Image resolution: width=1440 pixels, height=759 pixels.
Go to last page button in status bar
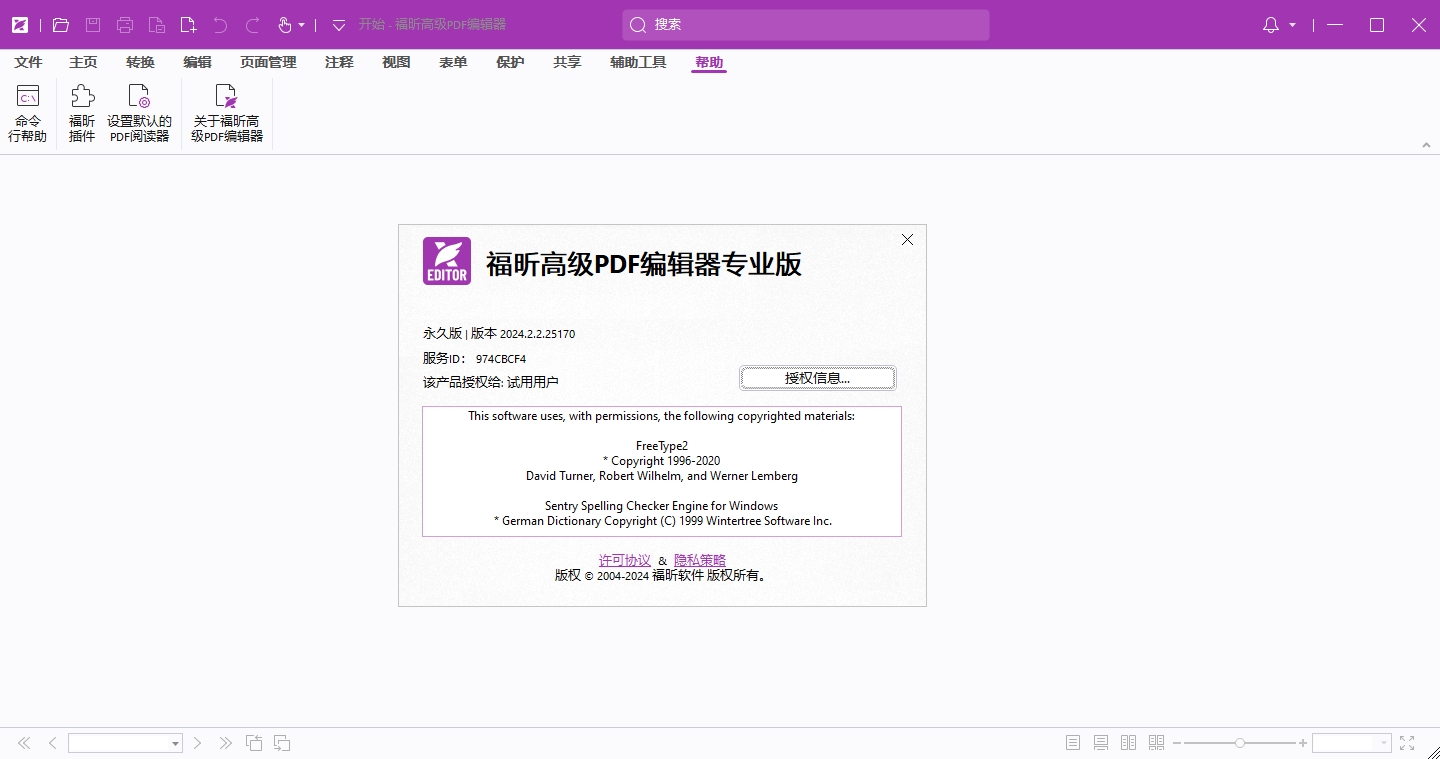(x=226, y=743)
